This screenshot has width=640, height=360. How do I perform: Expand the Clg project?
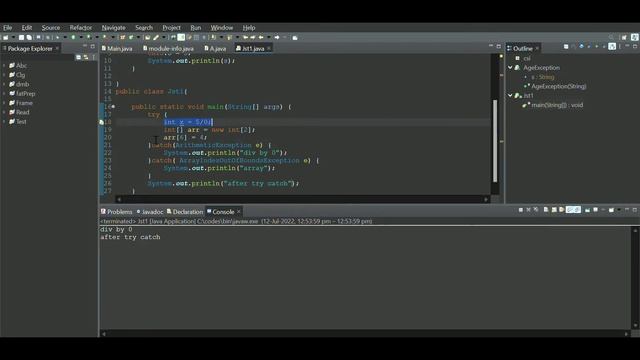(4, 75)
